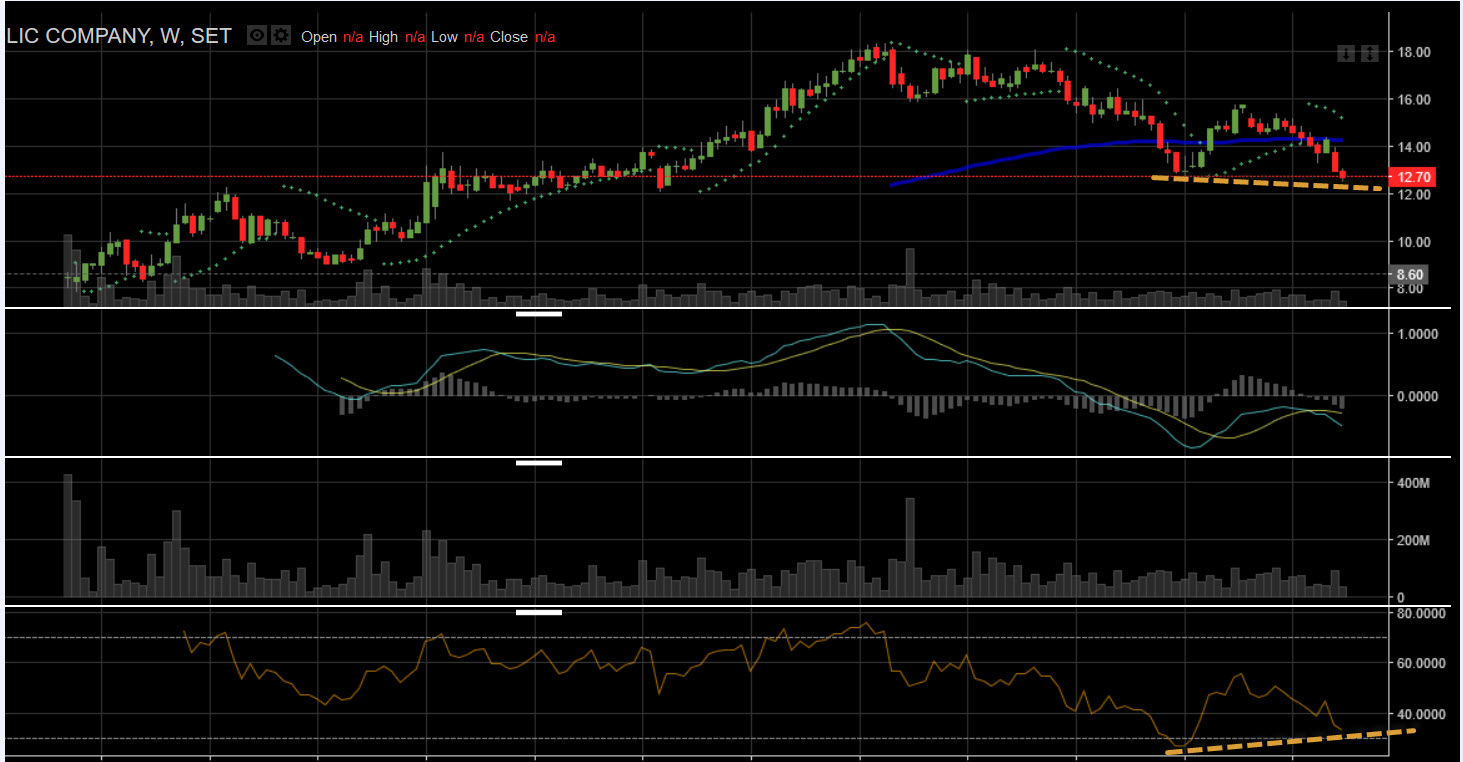Toggle the eye visibility icon beside SET

257,36
